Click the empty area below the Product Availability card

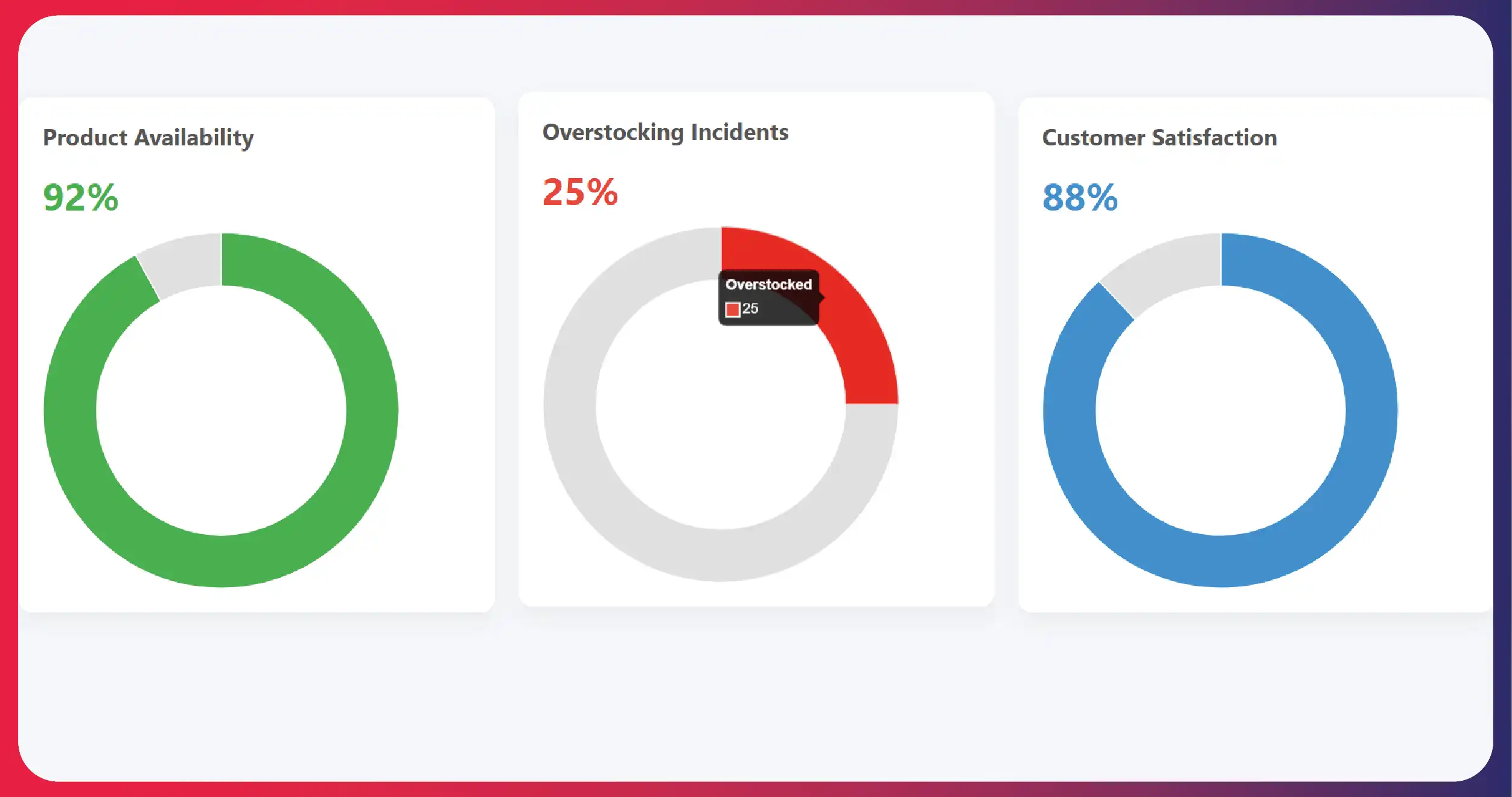coord(257,694)
